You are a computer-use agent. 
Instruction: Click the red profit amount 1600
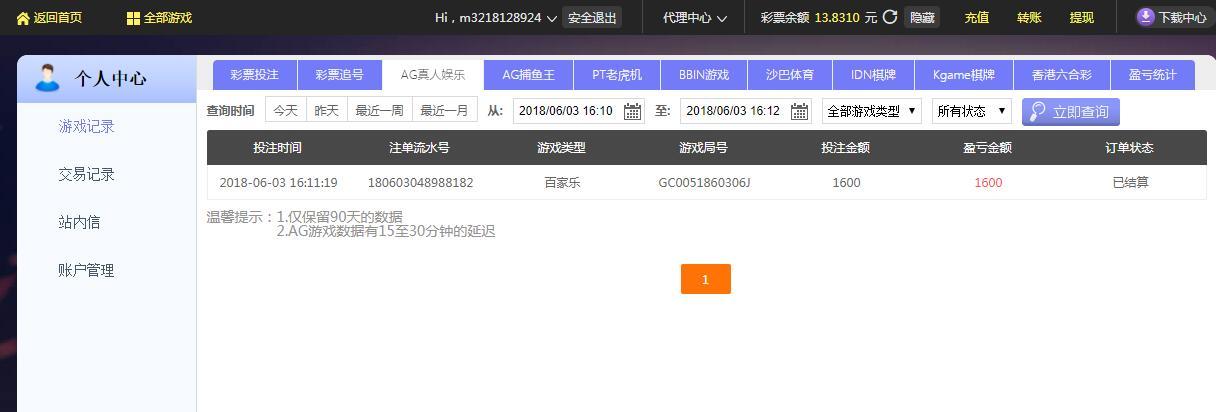988,183
